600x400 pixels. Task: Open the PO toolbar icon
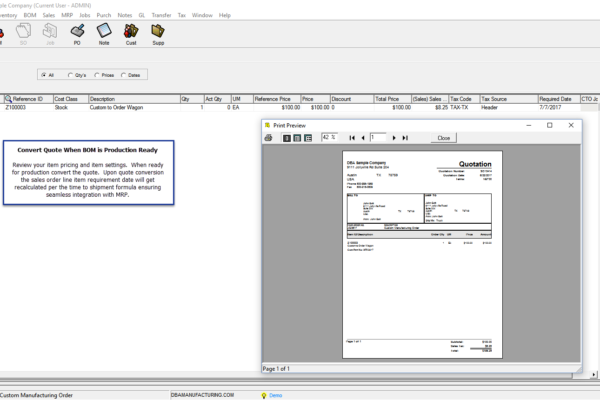point(77,34)
